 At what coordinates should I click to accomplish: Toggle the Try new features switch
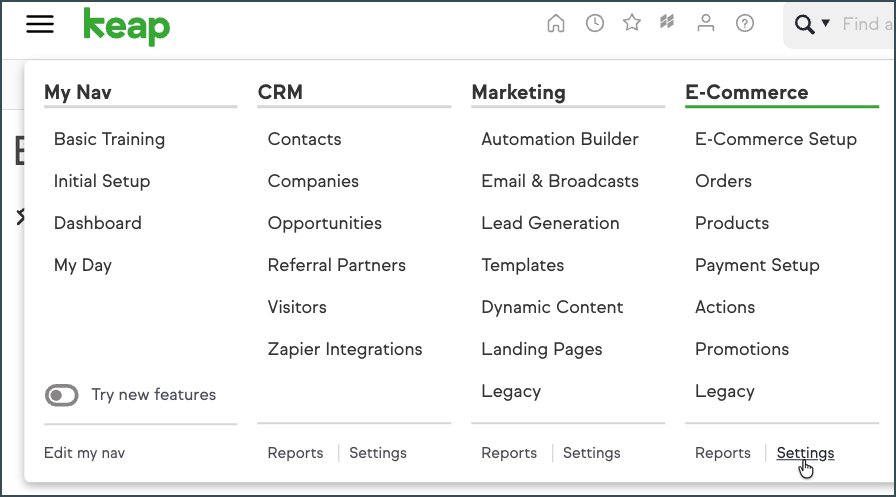[x=62, y=395]
